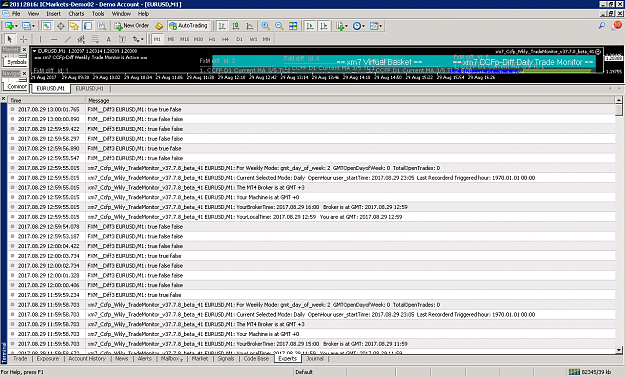Click the New Order button
The width and height of the screenshot is (625, 377).
pyautogui.click(x=132, y=26)
